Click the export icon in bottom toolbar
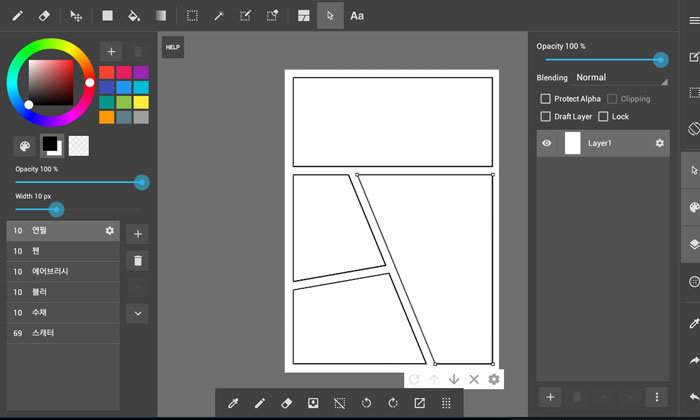Screen dimensions: 700x420 tap(420, 403)
